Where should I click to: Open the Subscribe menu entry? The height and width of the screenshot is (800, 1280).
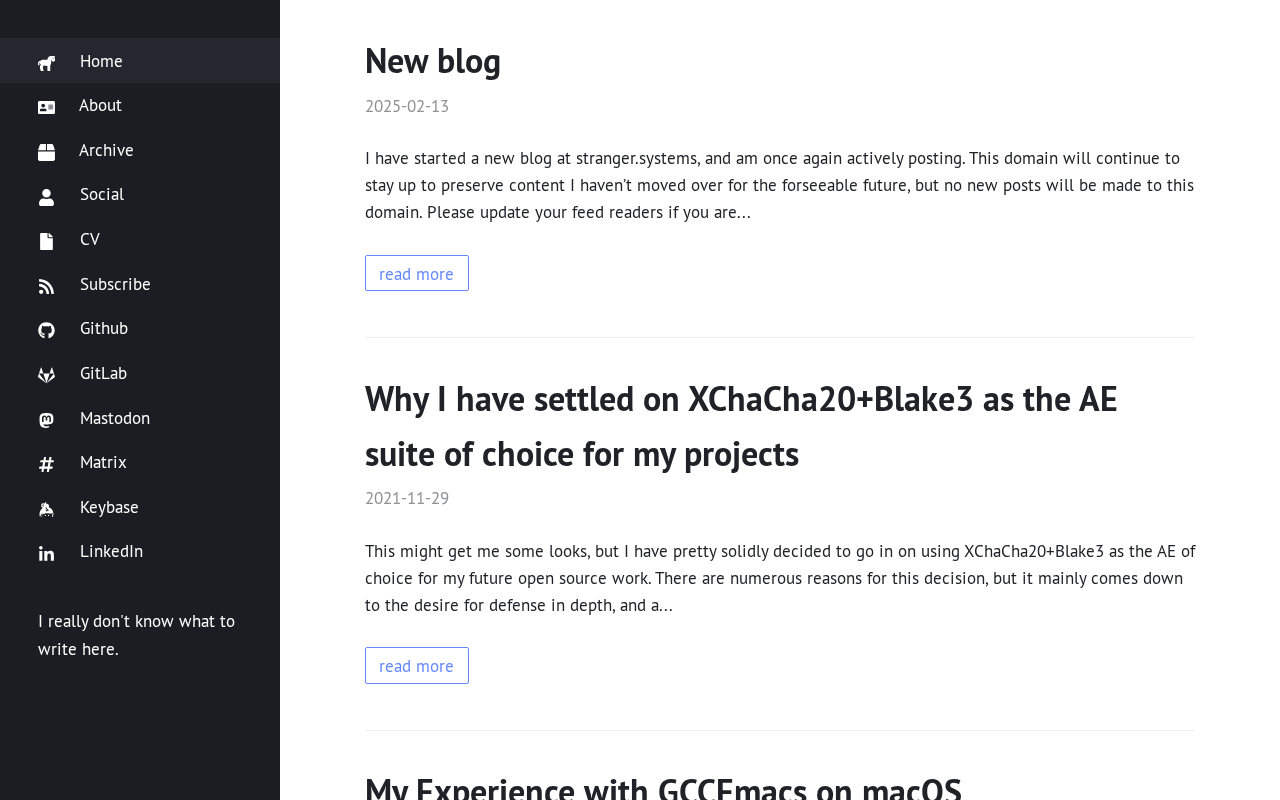(115, 284)
